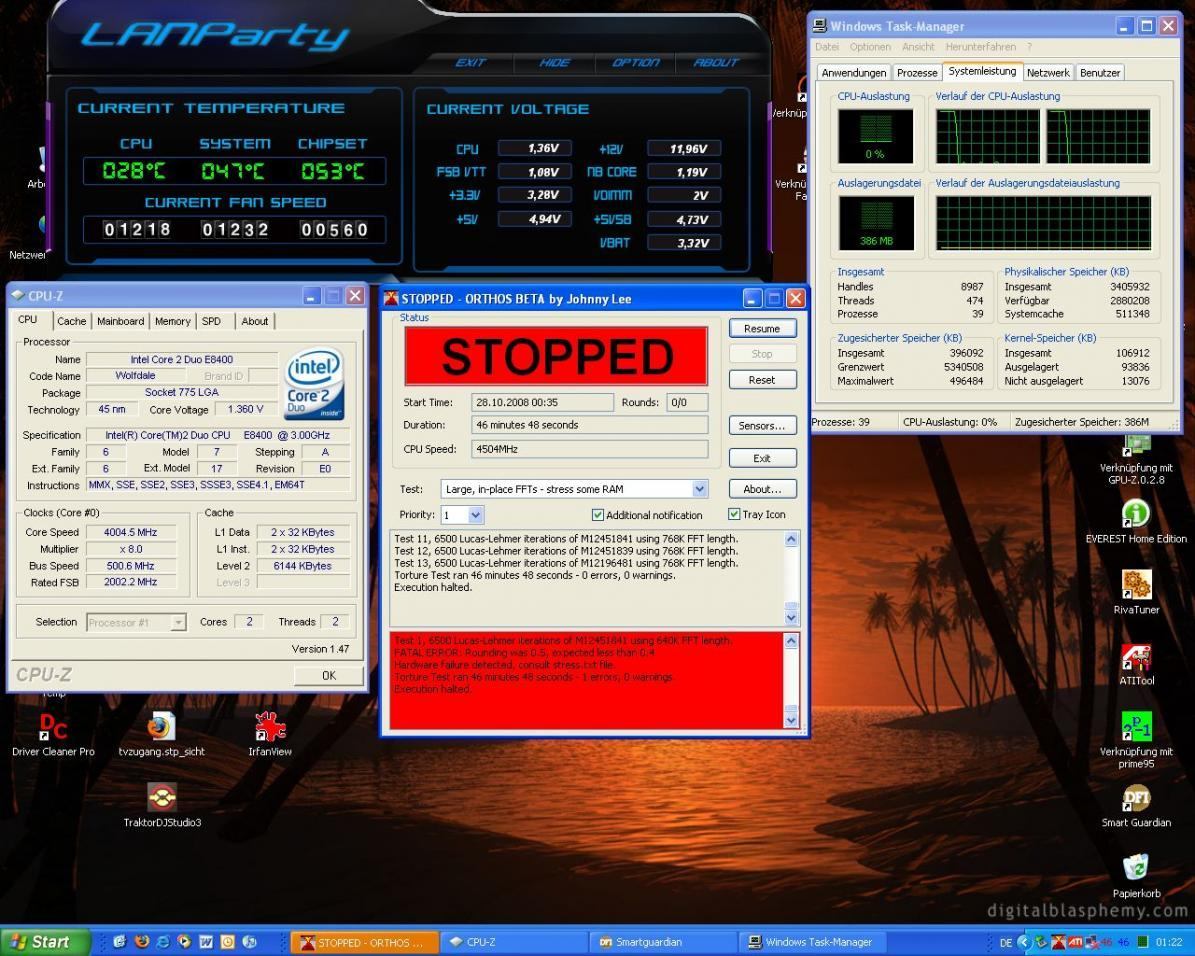Click OK button in CPU-Z
Screen dimensions: 1195x956
(328, 675)
